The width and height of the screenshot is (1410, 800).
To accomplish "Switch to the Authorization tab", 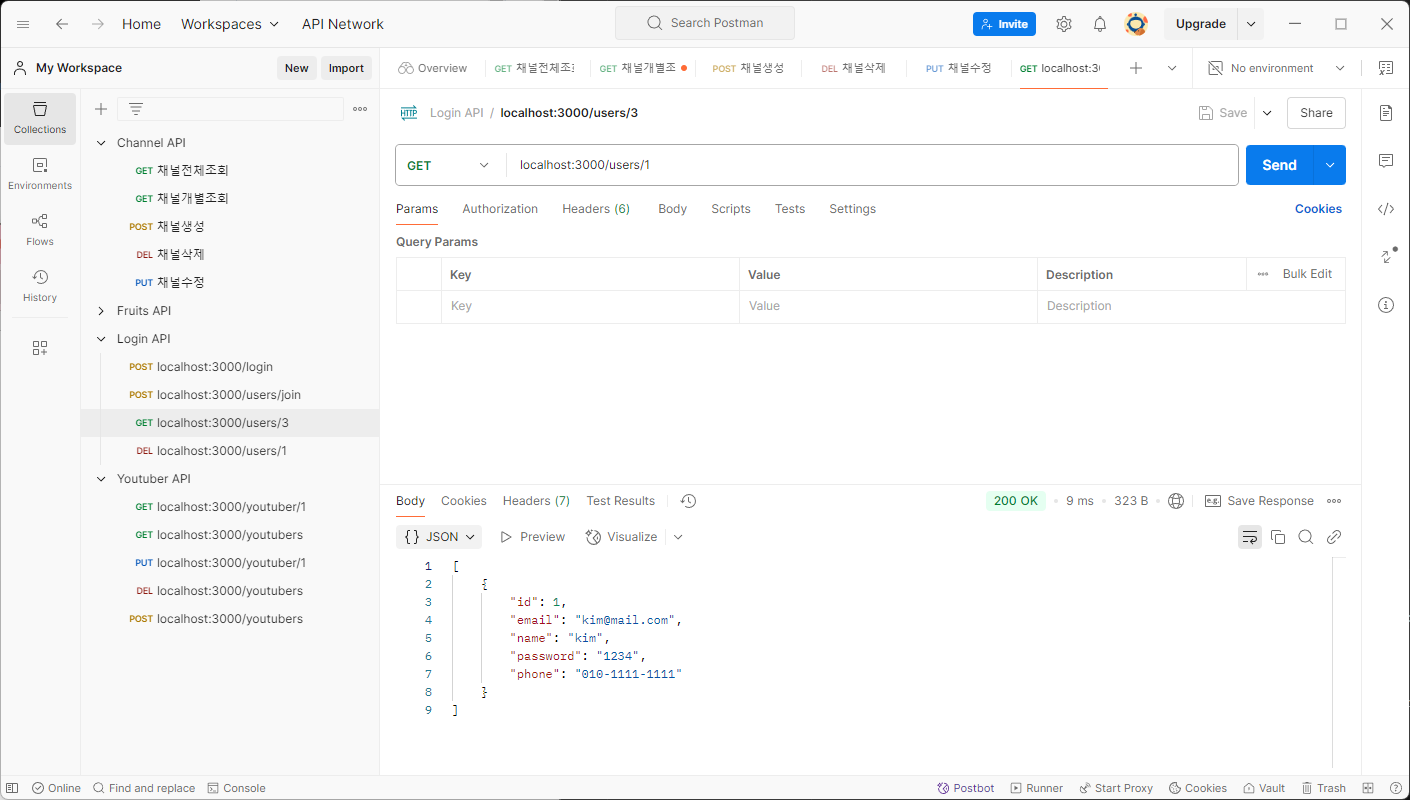I will click(x=500, y=209).
